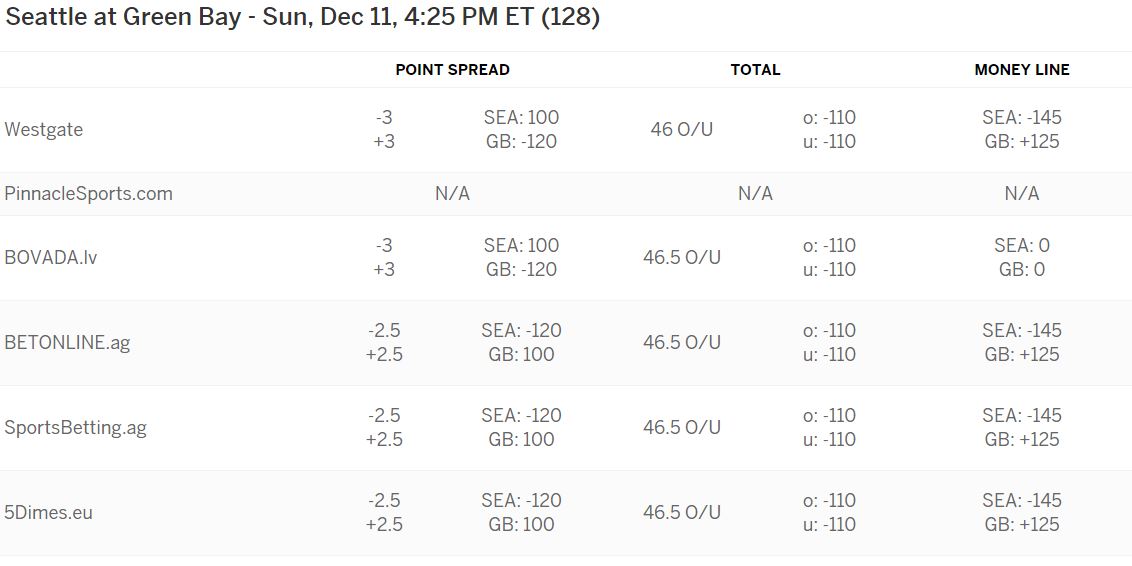Screen dimensions: 1132x566
Task: Click the POINT SPREAD column header
Action: pyautogui.click(x=453, y=70)
